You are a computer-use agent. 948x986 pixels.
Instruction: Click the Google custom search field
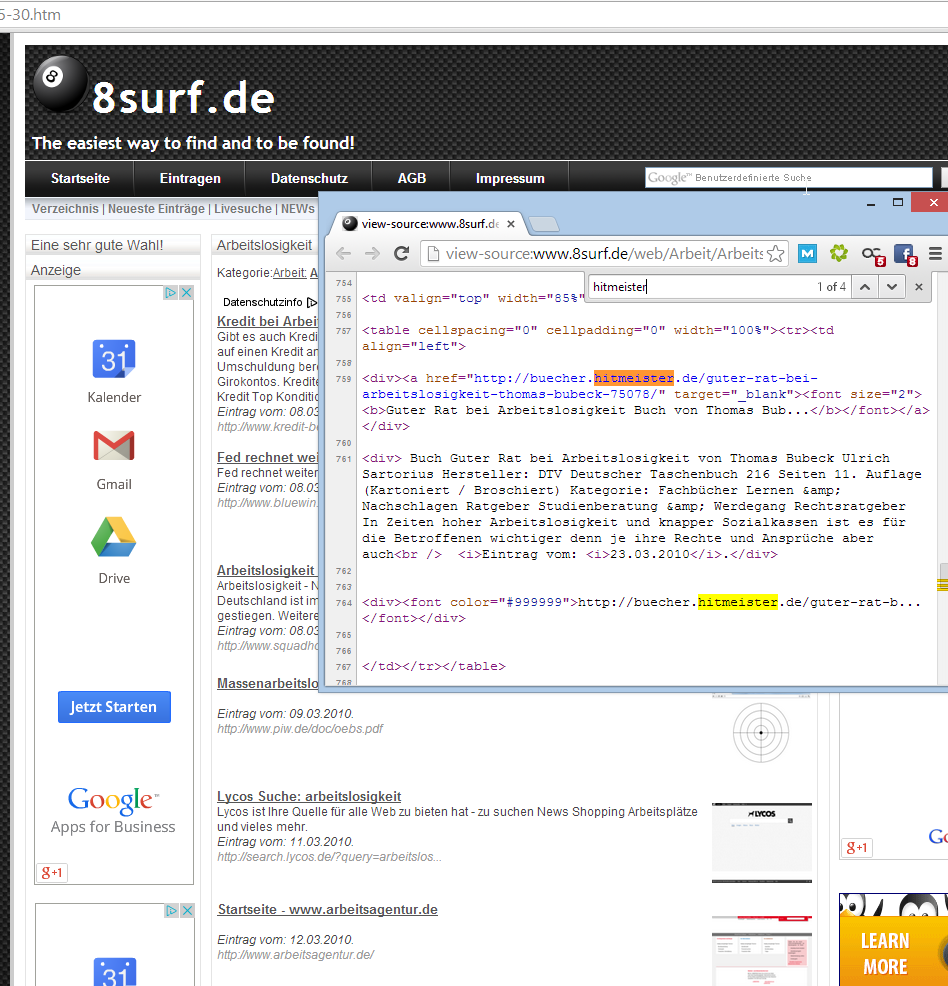(x=788, y=178)
